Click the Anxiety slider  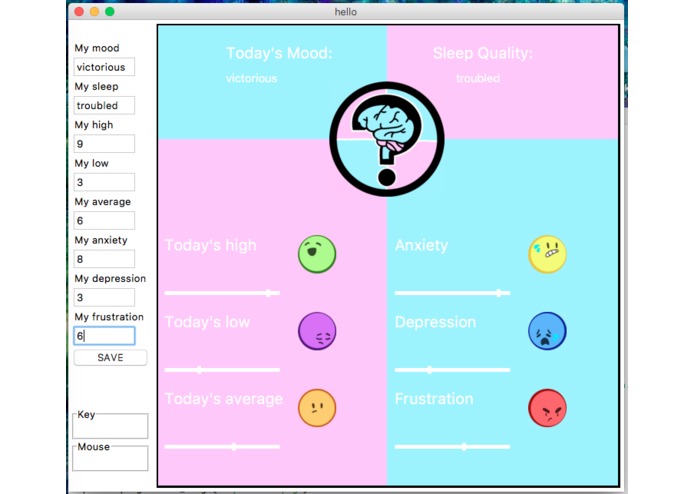click(453, 293)
